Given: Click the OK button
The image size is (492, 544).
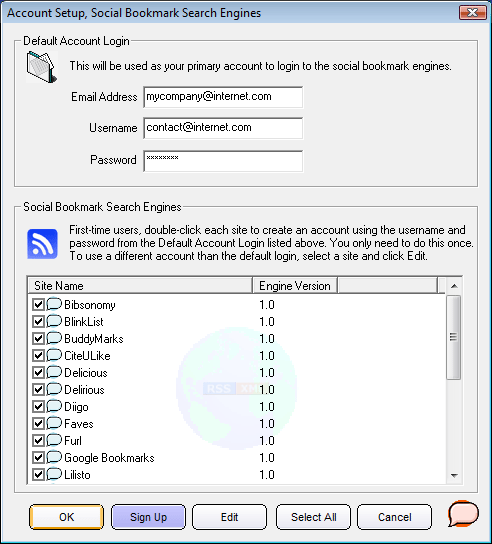Looking at the screenshot, I should 66,517.
